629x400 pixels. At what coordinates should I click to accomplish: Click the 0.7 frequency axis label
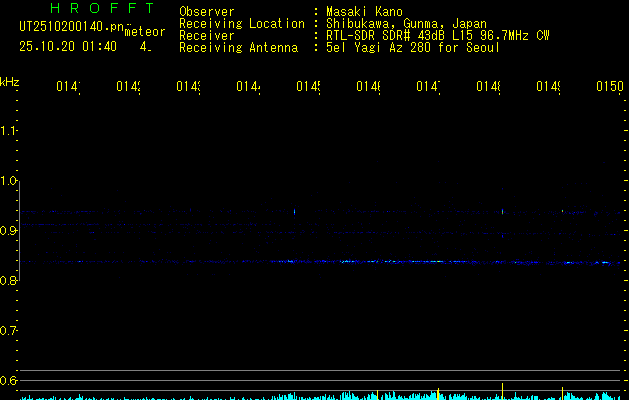click(x=9, y=331)
